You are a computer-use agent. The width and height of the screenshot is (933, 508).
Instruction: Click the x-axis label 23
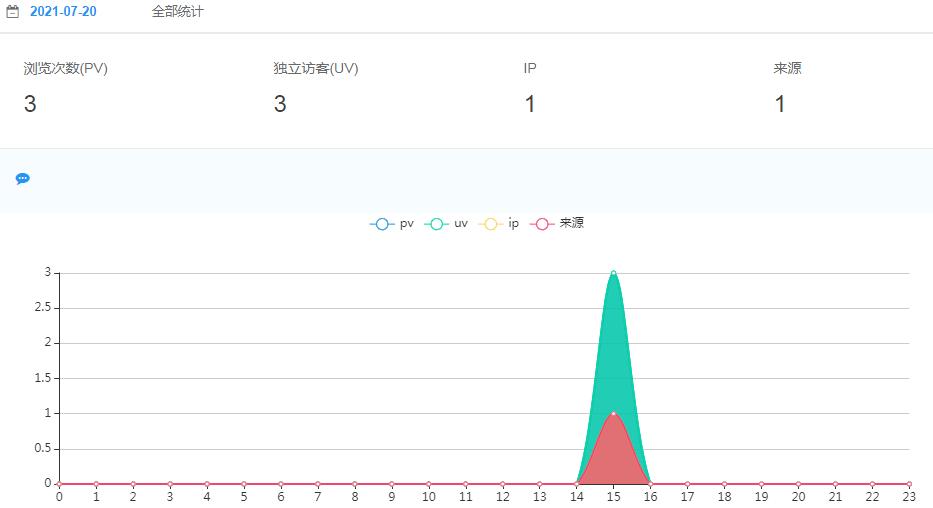909,497
